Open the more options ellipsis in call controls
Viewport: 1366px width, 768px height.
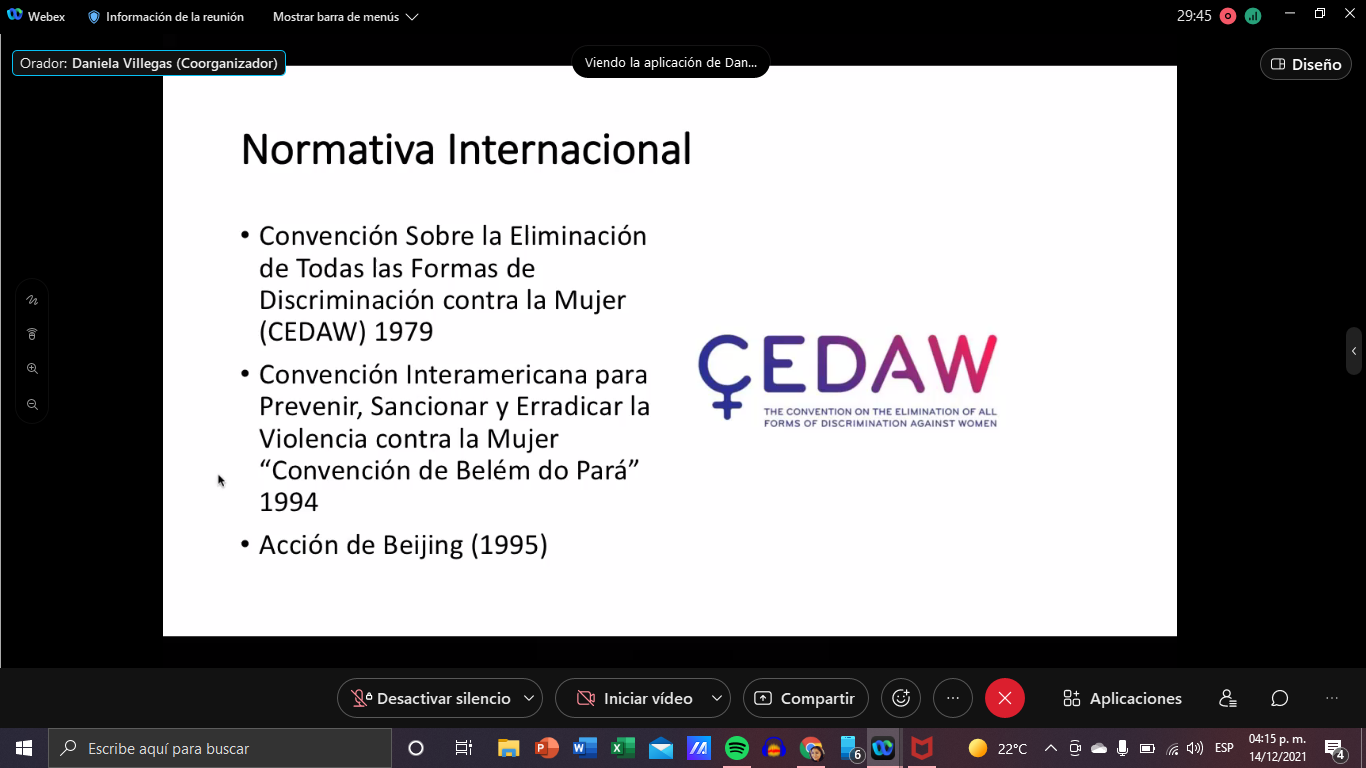953,699
